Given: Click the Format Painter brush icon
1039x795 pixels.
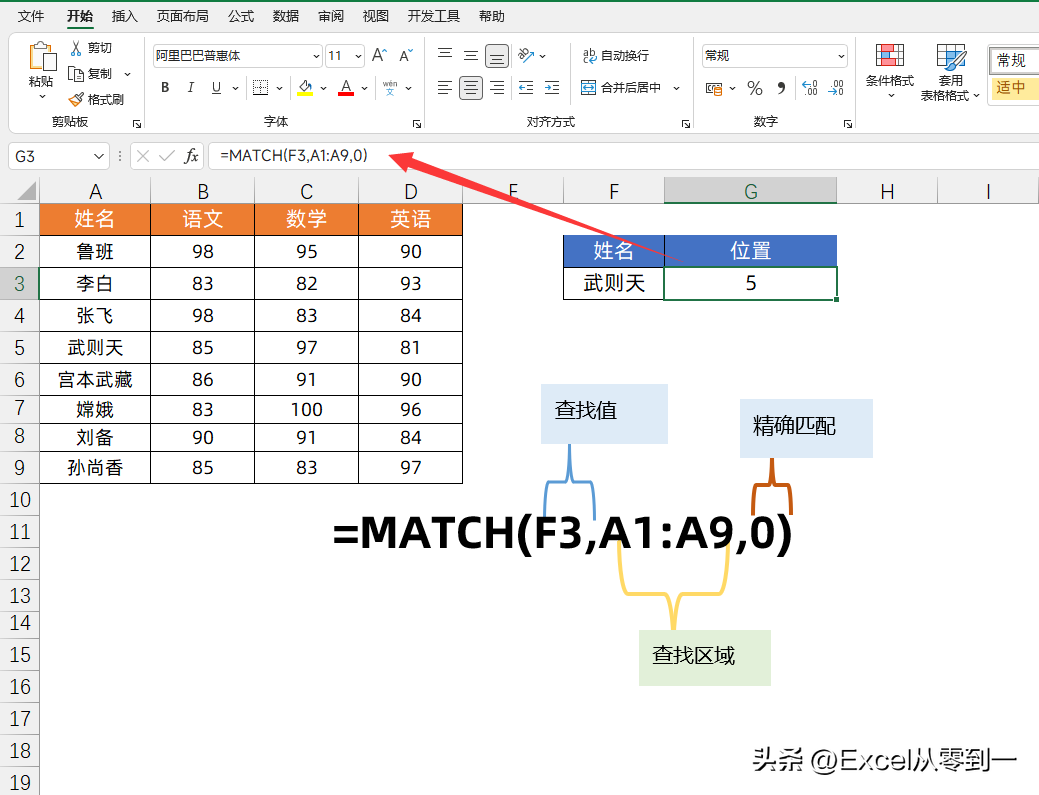Looking at the screenshot, I should (76, 99).
